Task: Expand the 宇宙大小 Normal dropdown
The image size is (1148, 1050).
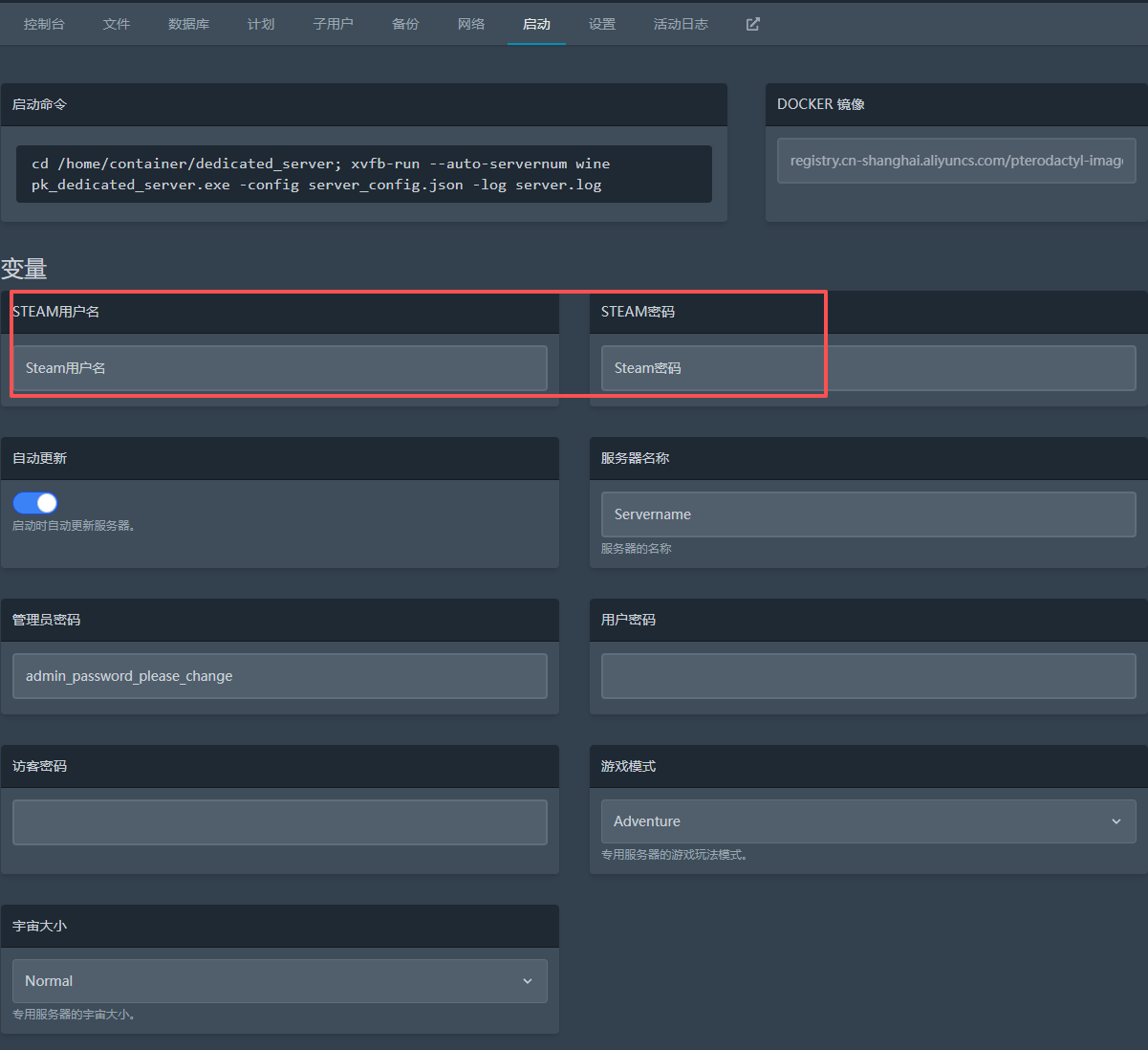Action: 279,981
